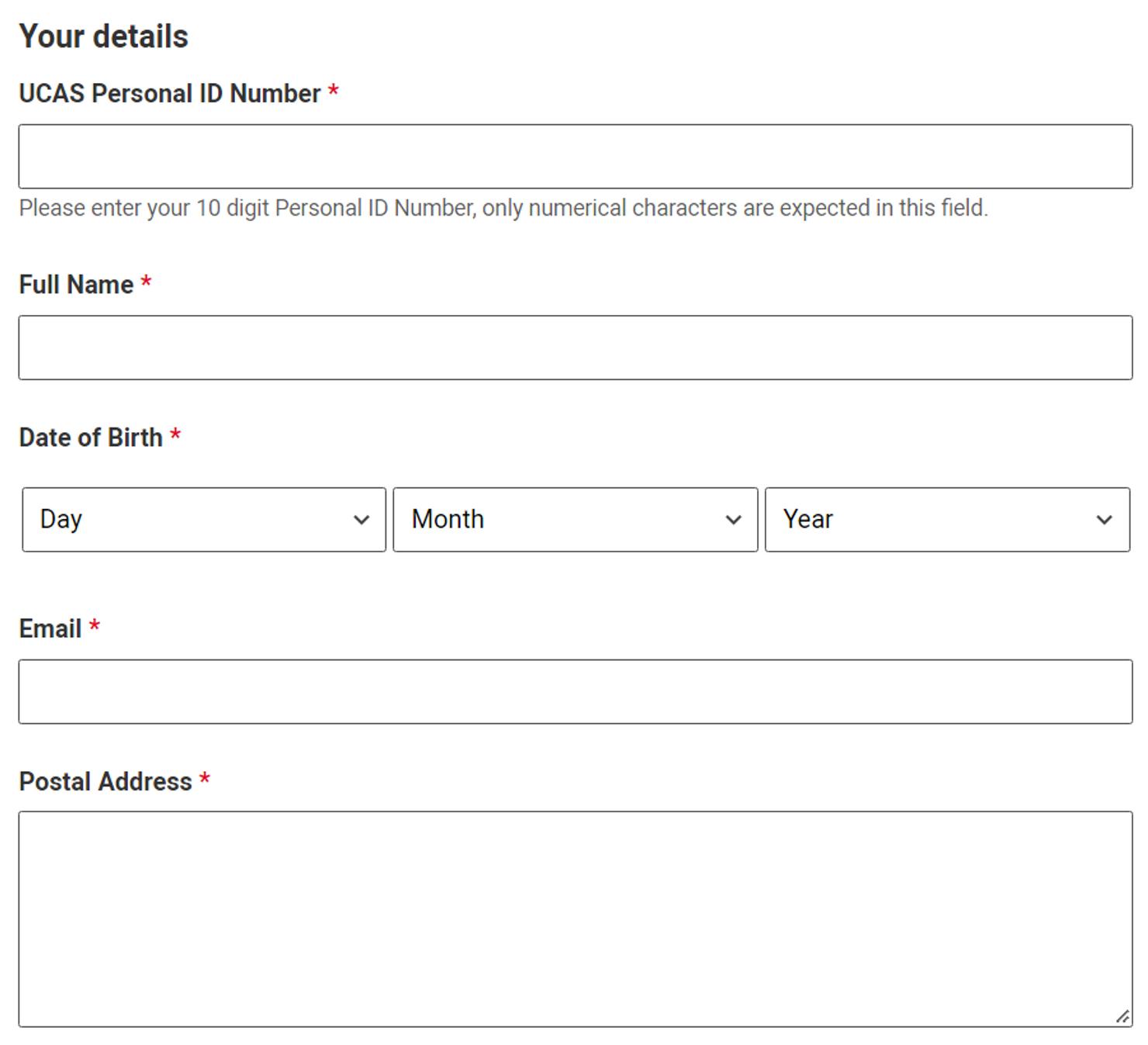
Task: Open the Year dropdown
Action: click(946, 520)
